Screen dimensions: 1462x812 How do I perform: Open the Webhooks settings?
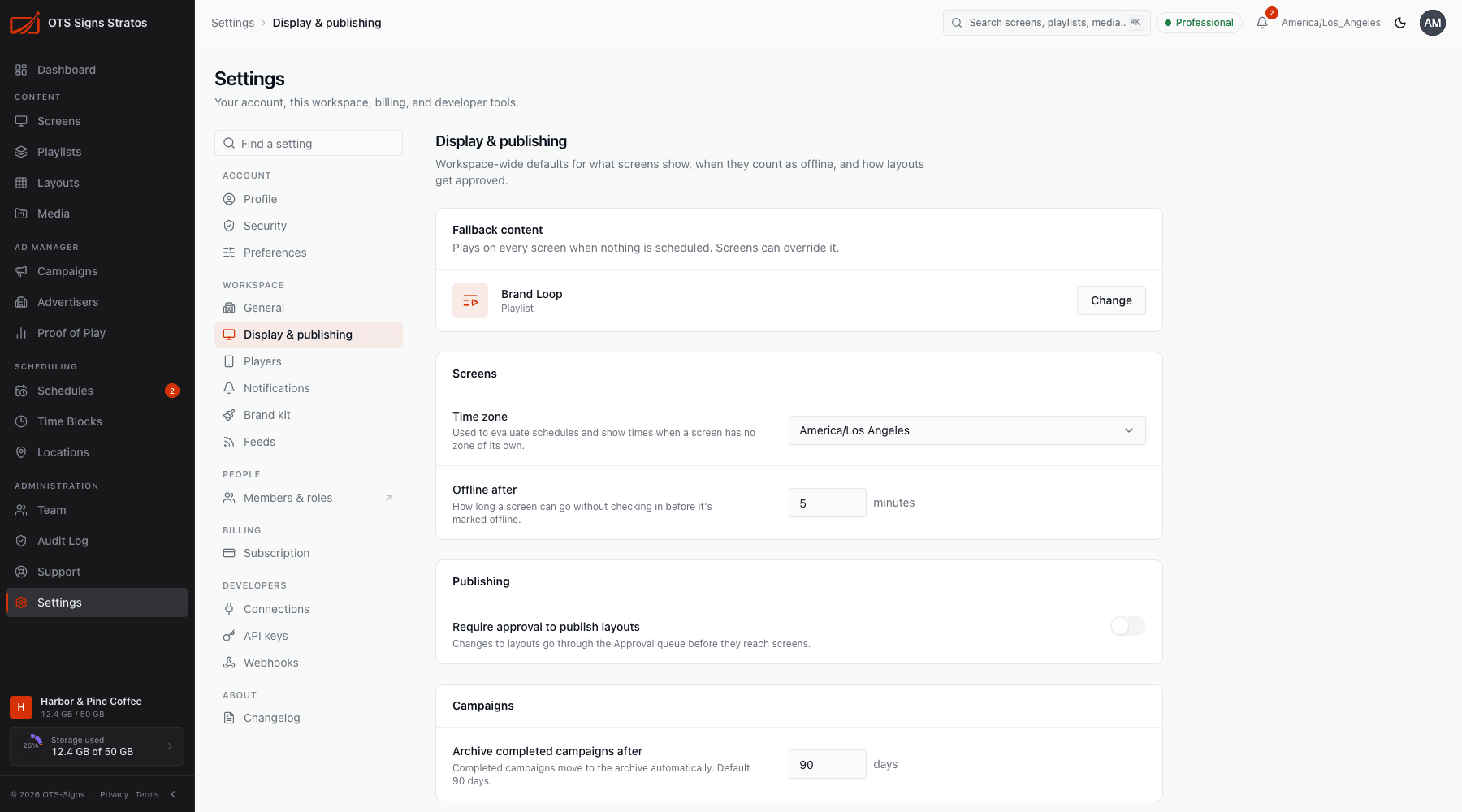(309, 663)
